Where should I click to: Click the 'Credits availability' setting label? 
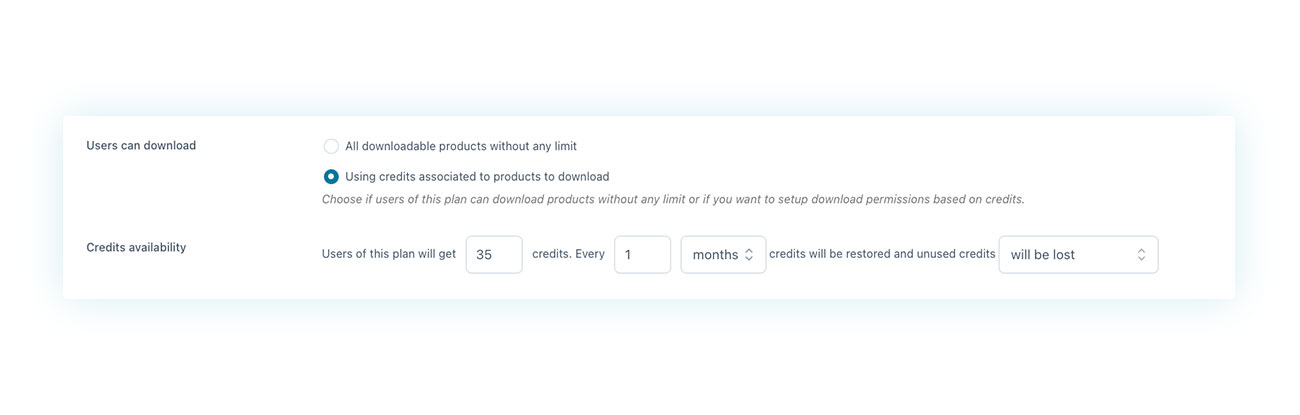136,247
